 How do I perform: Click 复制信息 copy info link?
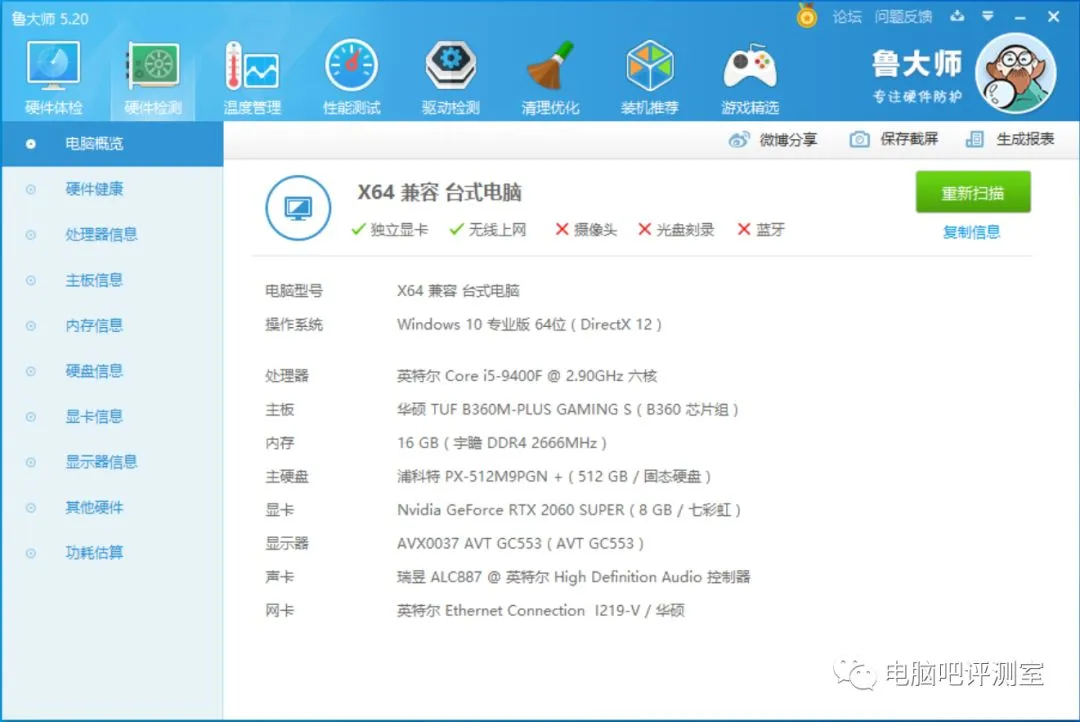pos(971,232)
